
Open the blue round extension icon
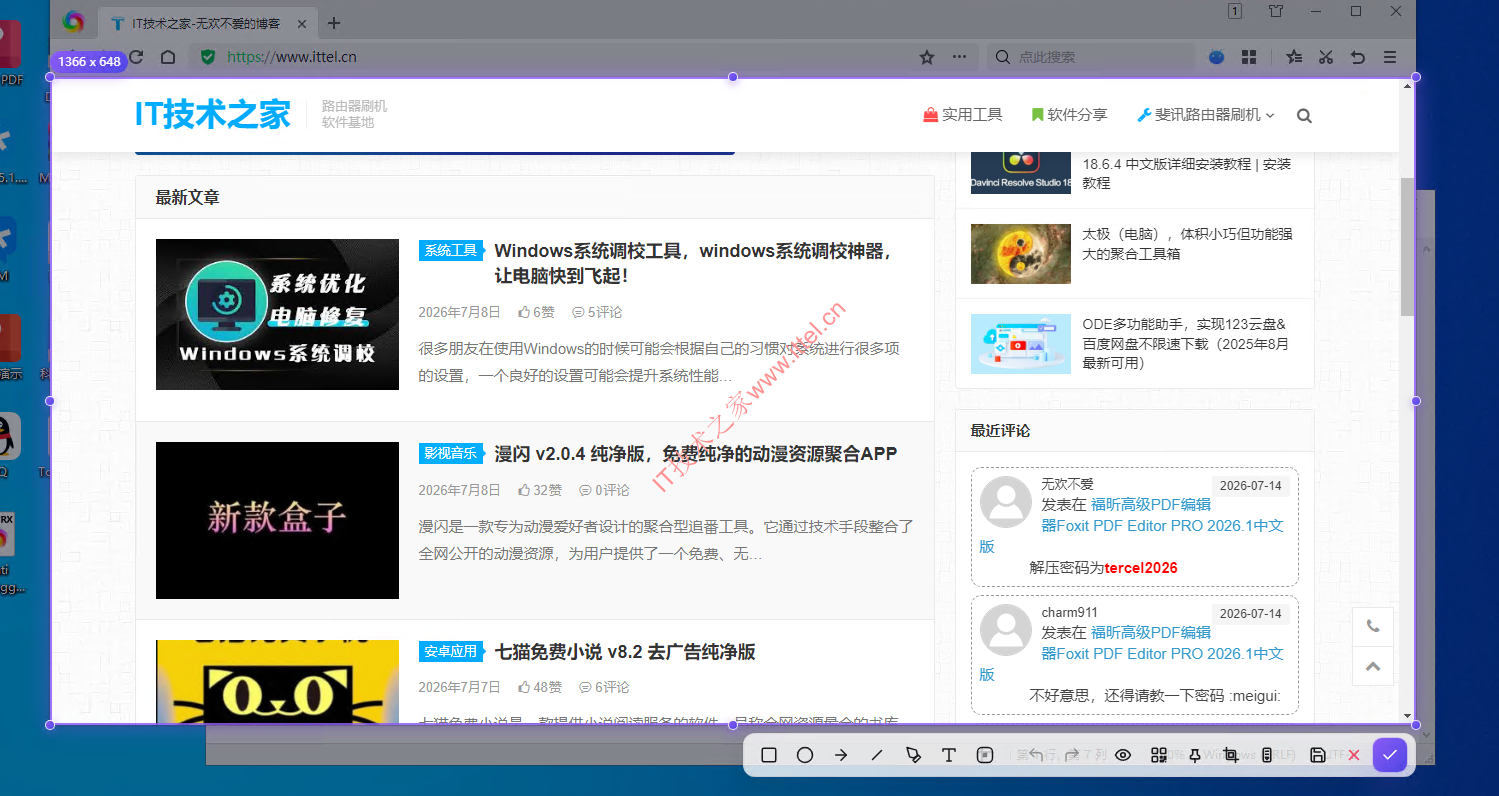[1217, 57]
